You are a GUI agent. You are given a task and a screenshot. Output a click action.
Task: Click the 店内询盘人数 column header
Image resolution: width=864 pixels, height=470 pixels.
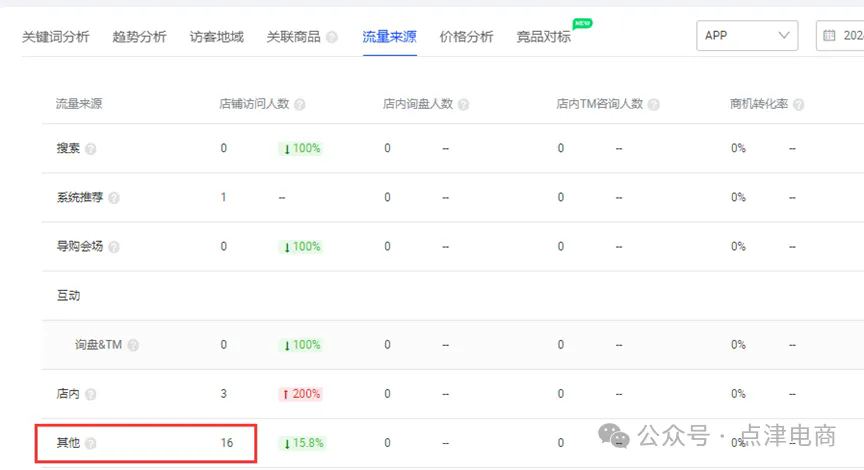pyautogui.click(x=418, y=104)
